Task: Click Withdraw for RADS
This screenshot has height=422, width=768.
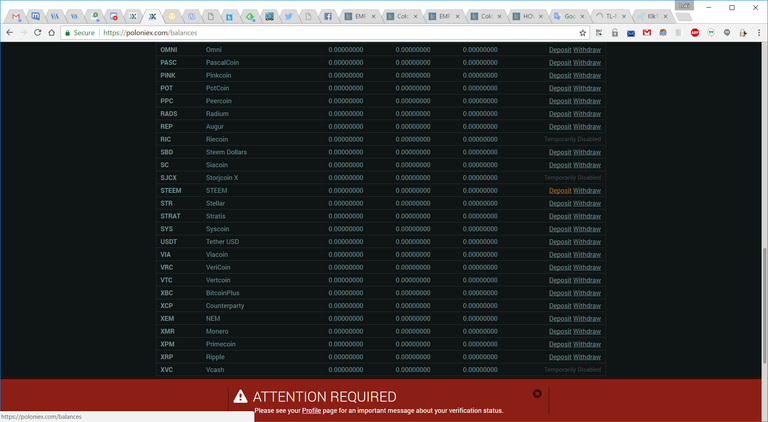Action: click(587, 114)
